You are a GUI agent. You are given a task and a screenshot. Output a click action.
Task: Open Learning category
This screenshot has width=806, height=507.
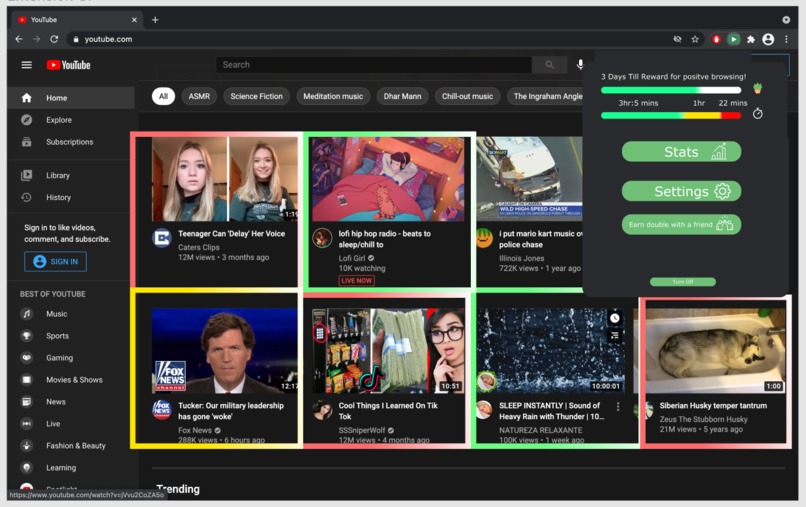(x=71, y=468)
